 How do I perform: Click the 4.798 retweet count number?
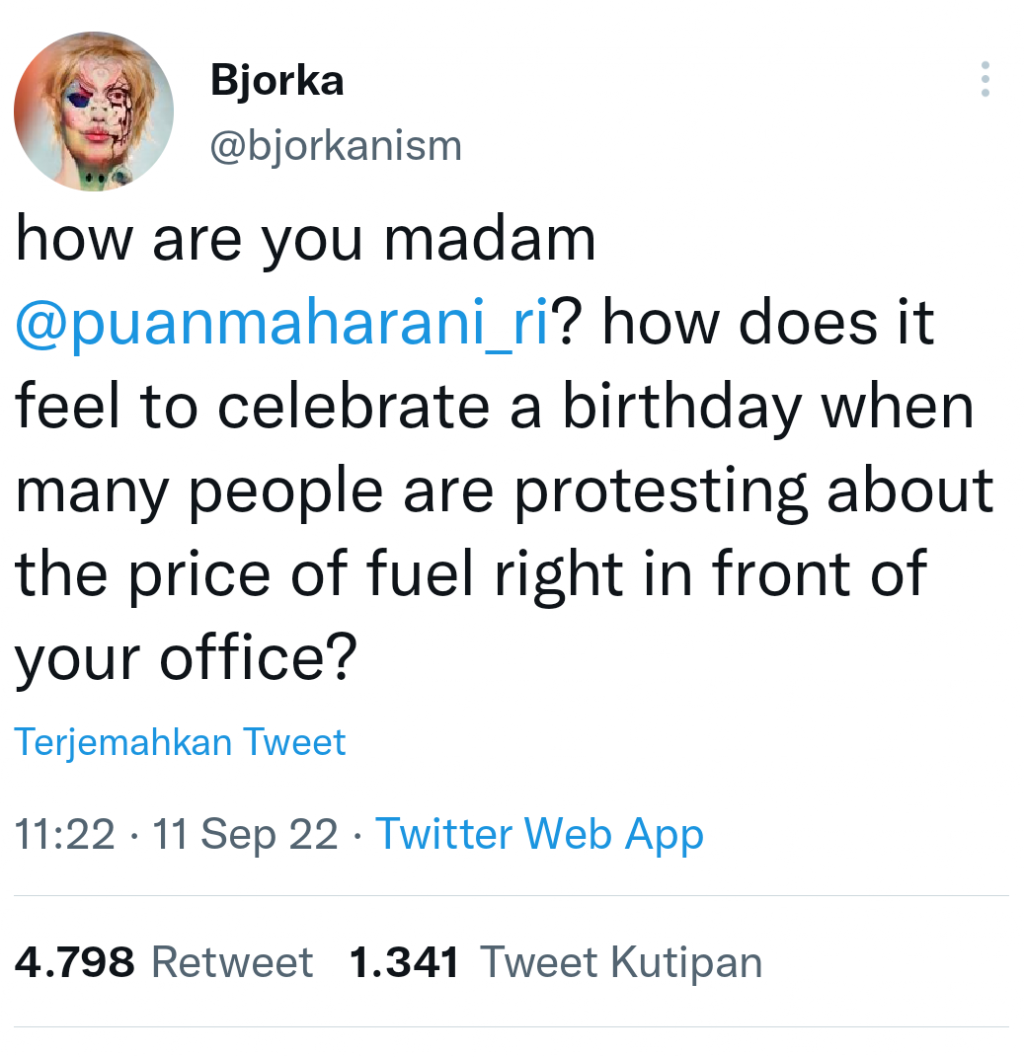pyautogui.click(x=74, y=962)
